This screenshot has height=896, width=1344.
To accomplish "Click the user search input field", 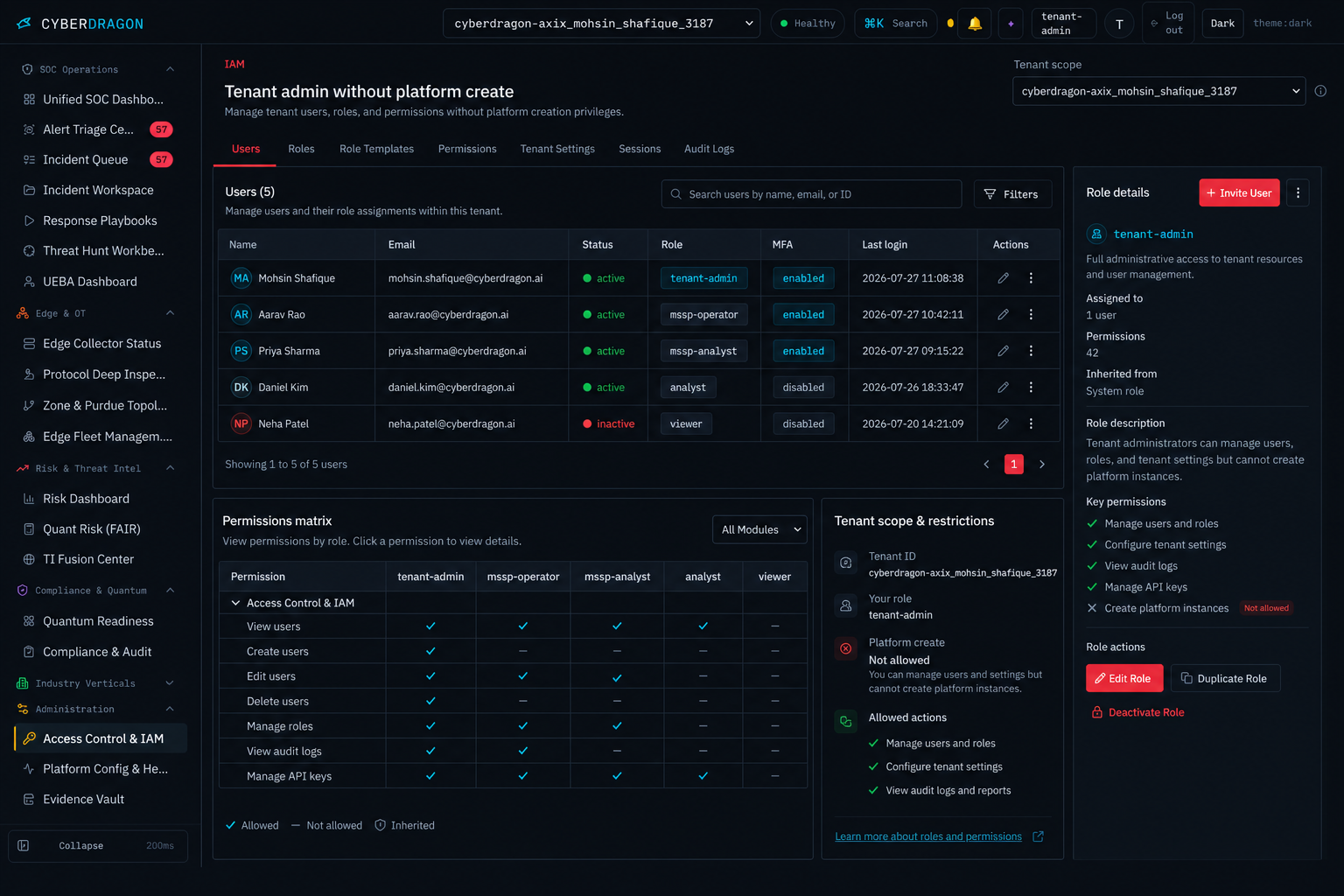I will coord(811,194).
